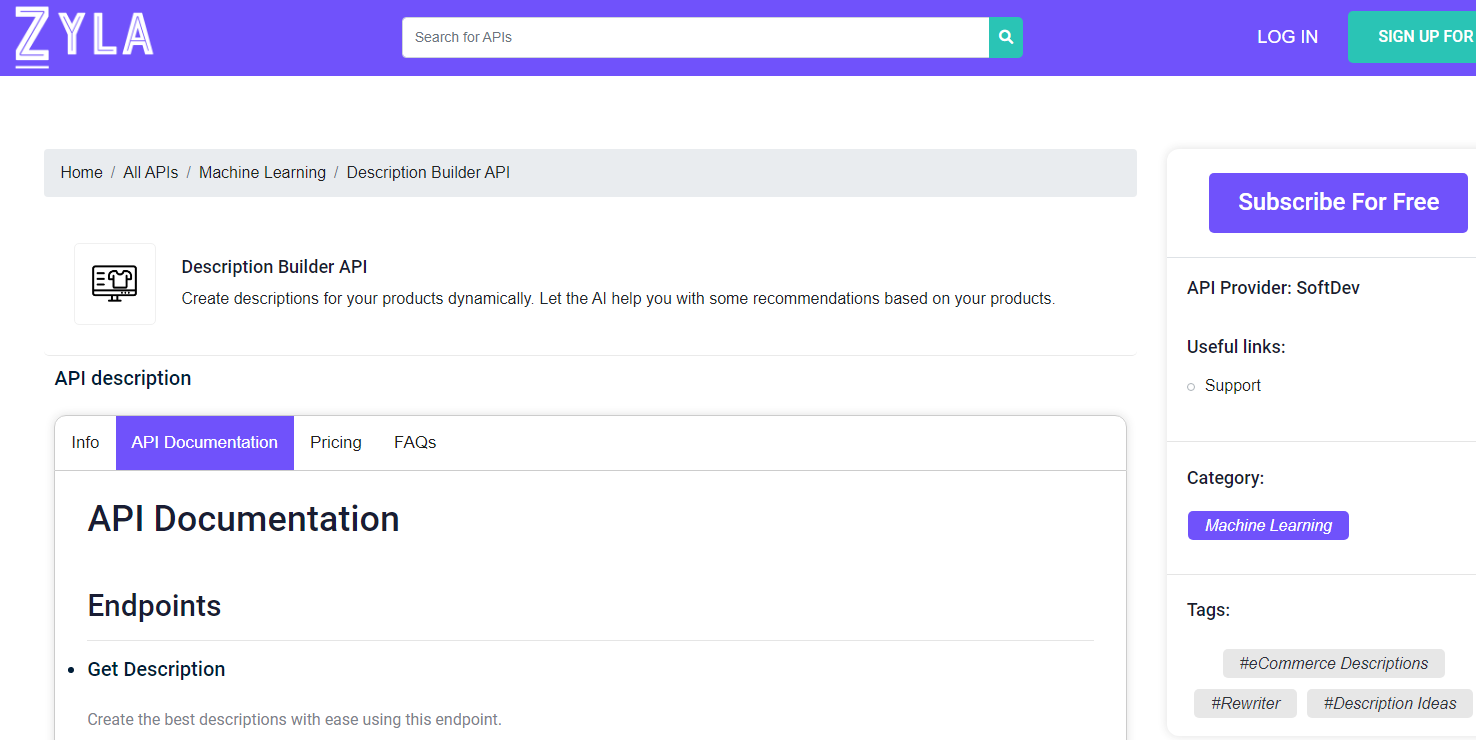Click Machine Learning in the breadcrumb
The height and width of the screenshot is (742, 1476).
[x=262, y=172]
